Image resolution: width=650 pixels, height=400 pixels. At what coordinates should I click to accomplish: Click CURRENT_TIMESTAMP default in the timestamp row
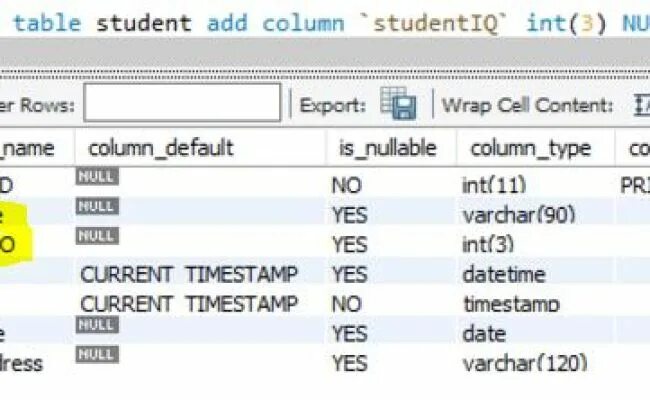coord(188,304)
